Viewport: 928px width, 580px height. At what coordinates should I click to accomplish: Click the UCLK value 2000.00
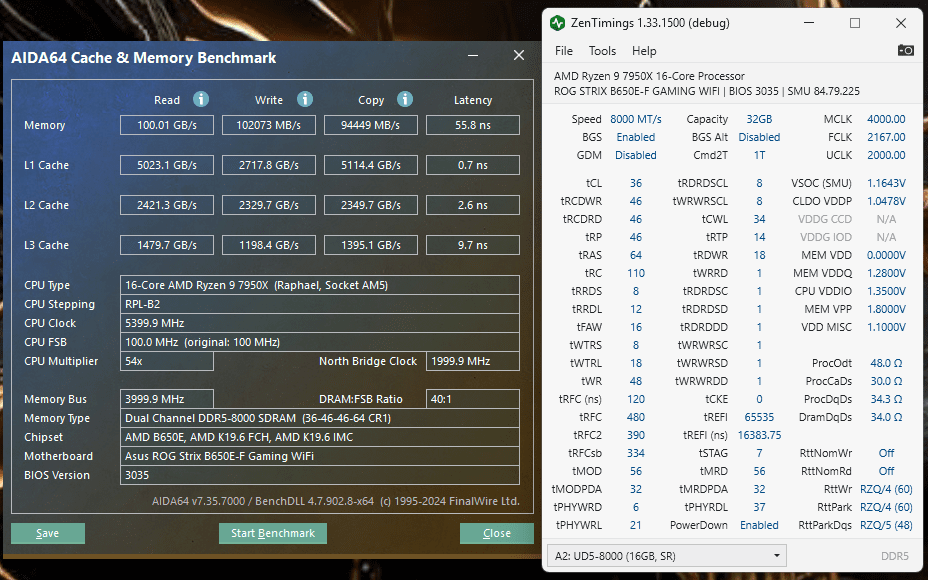pos(886,155)
